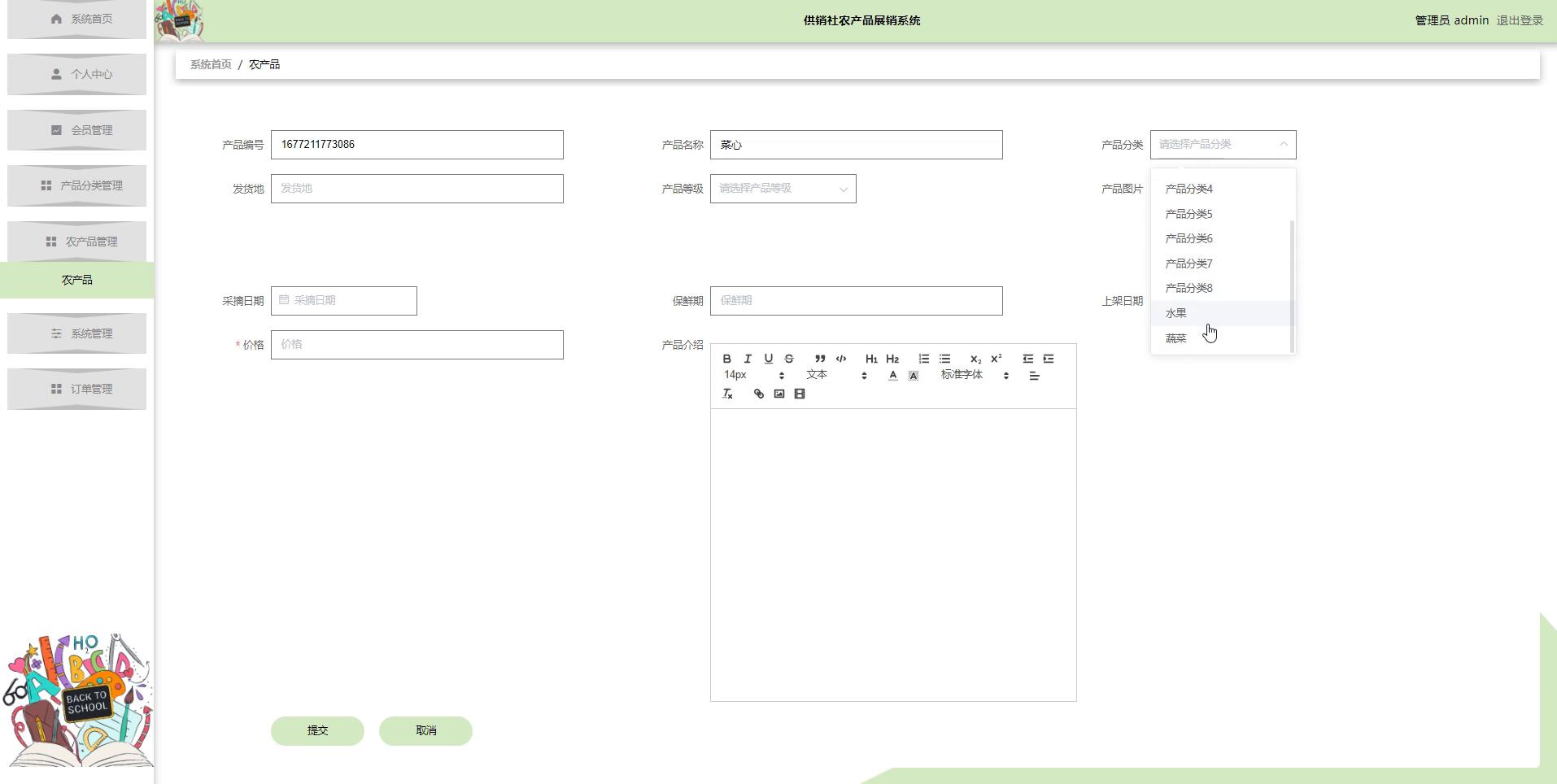Insert a video in the editor
Image resolution: width=1557 pixels, height=784 pixels.
pyautogui.click(x=800, y=394)
